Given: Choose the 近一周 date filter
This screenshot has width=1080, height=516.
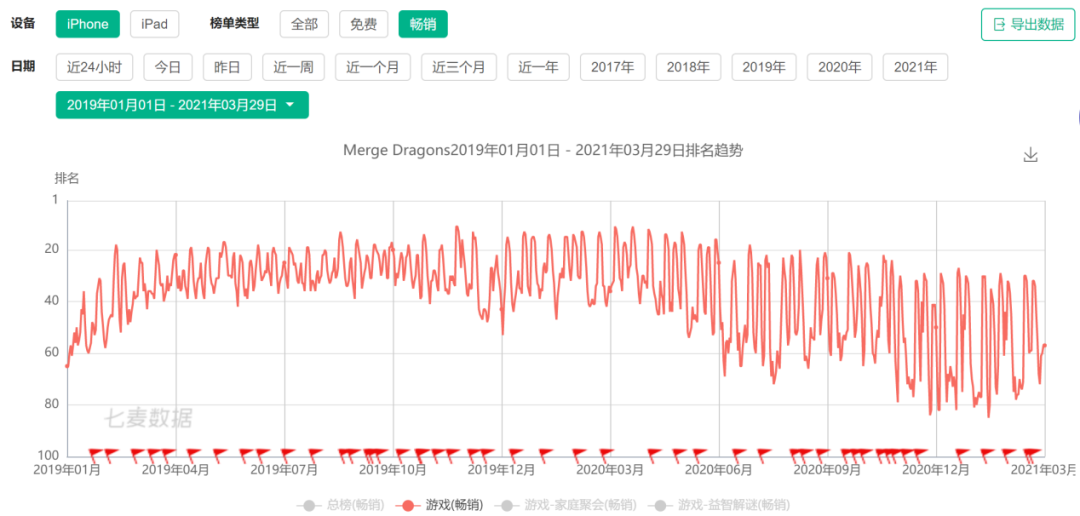Looking at the screenshot, I should pos(294,67).
